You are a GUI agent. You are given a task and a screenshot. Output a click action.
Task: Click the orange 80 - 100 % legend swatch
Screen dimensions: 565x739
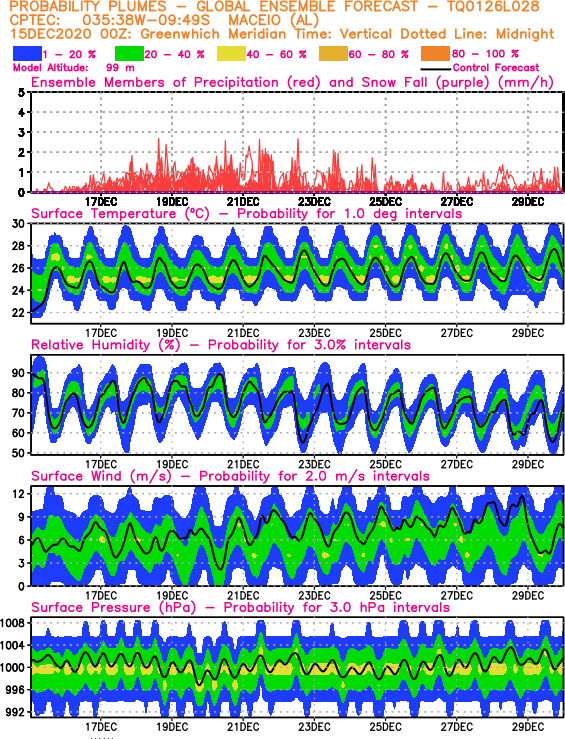435,54
